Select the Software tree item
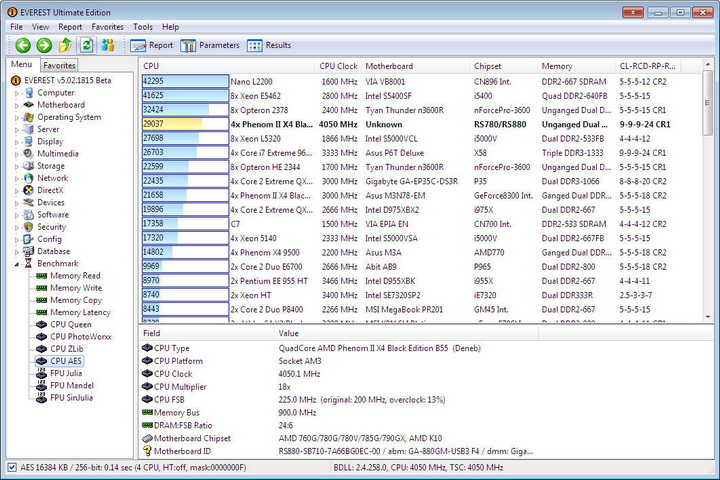The image size is (720, 480). click(53, 215)
